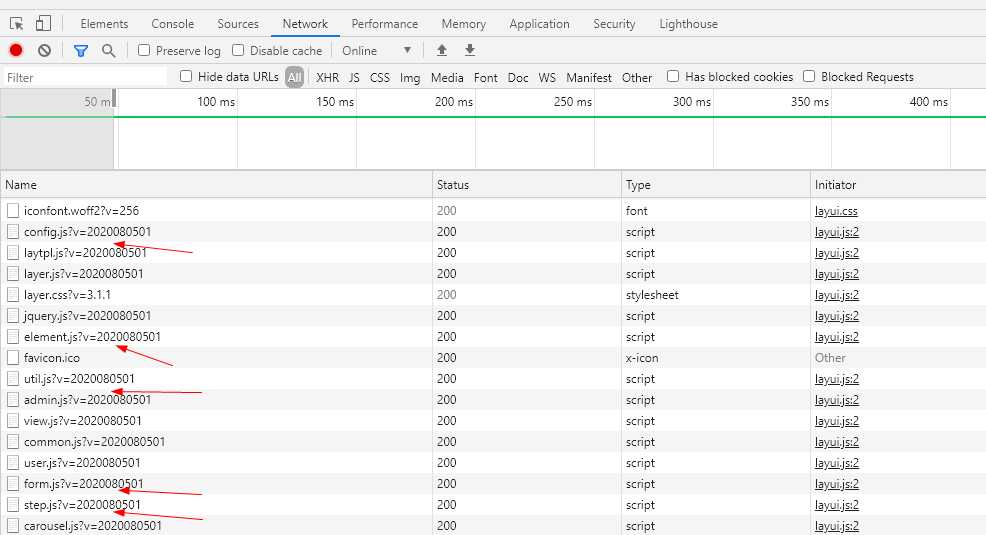Select the admin.js?v=2020080501 request
986x535 pixels.
coord(87,400)
